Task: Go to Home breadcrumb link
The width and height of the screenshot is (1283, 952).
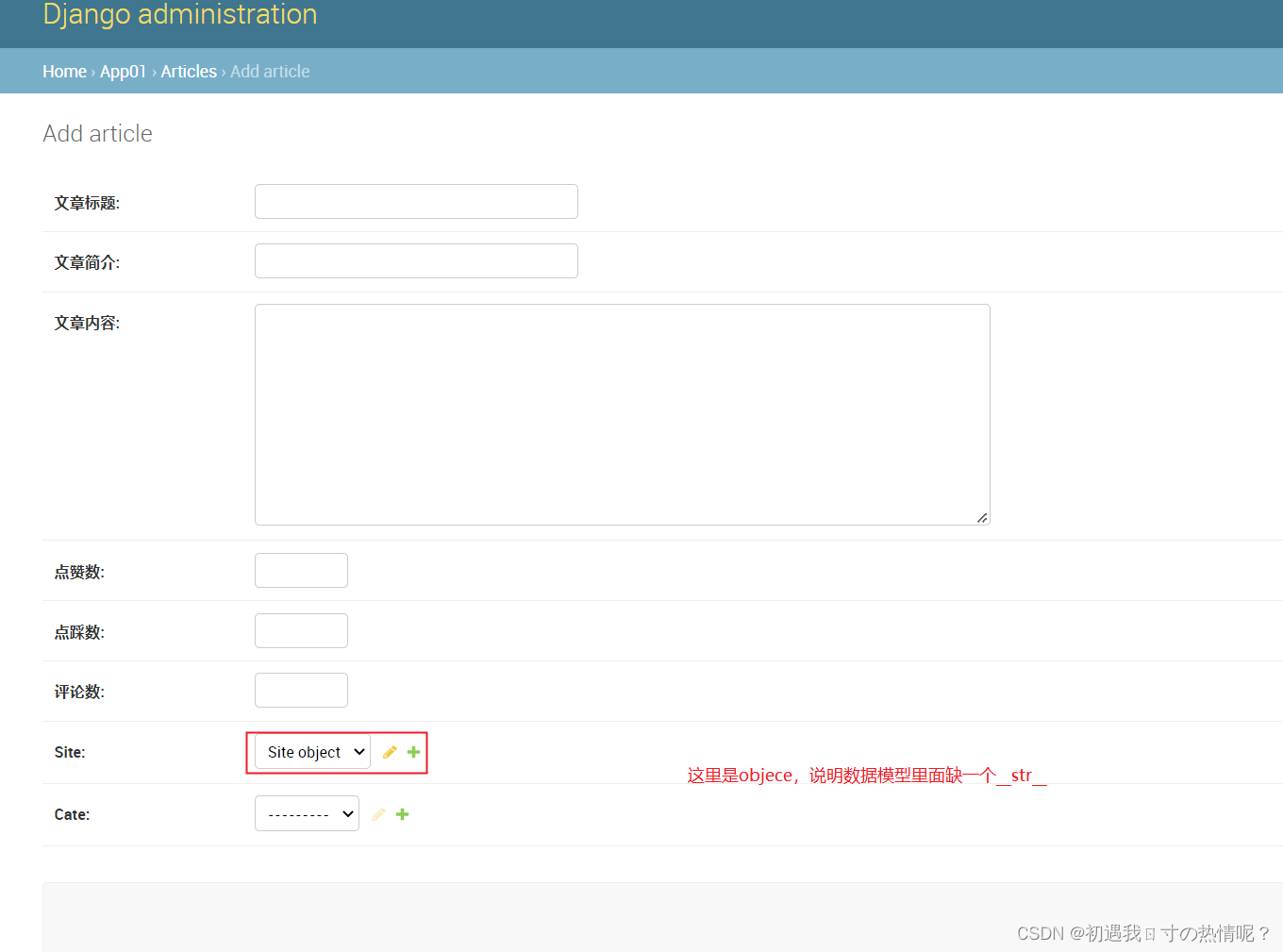Action: (x=64, y=72)
